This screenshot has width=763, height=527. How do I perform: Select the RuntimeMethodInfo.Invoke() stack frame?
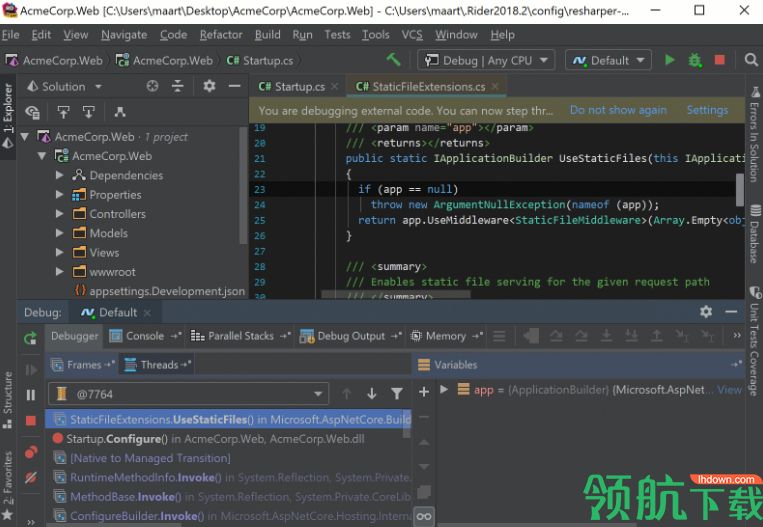click(230, 477)
